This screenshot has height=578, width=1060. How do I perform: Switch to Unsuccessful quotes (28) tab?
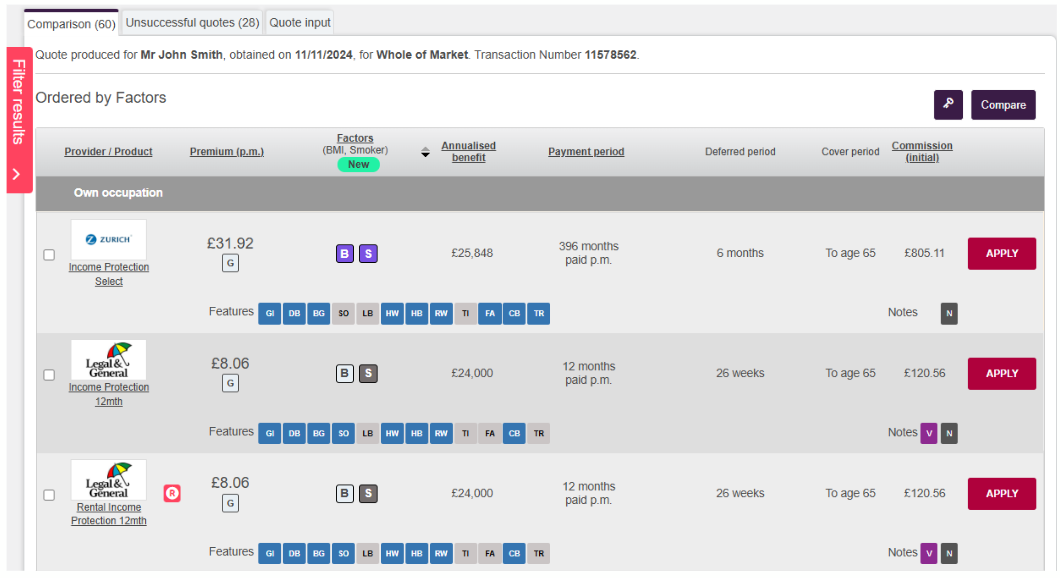[x=192, y=22]
